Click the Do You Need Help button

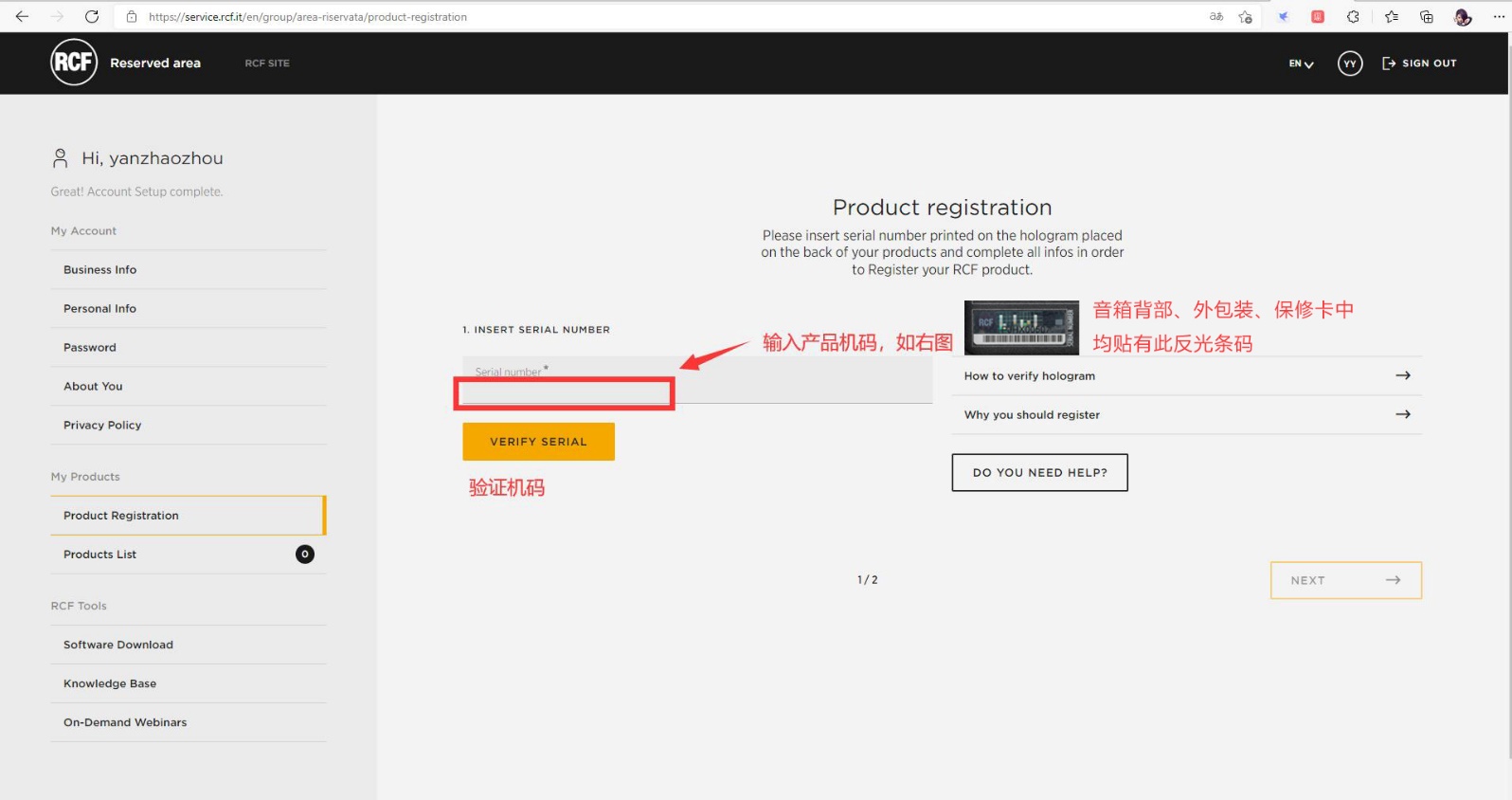tap(1039, 473)
